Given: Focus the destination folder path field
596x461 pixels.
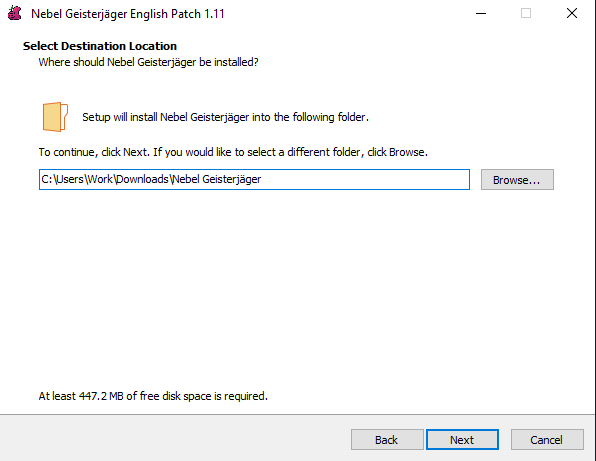Looking at the screenshot, I should [x=254, y=179].
